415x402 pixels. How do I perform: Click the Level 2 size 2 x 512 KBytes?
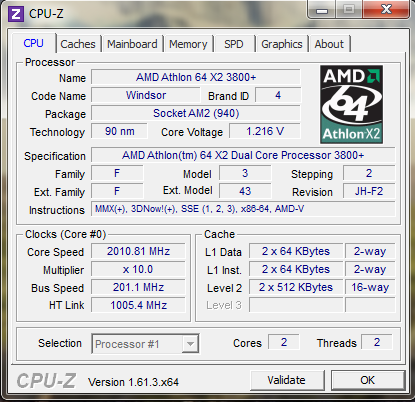pos(296,287)
